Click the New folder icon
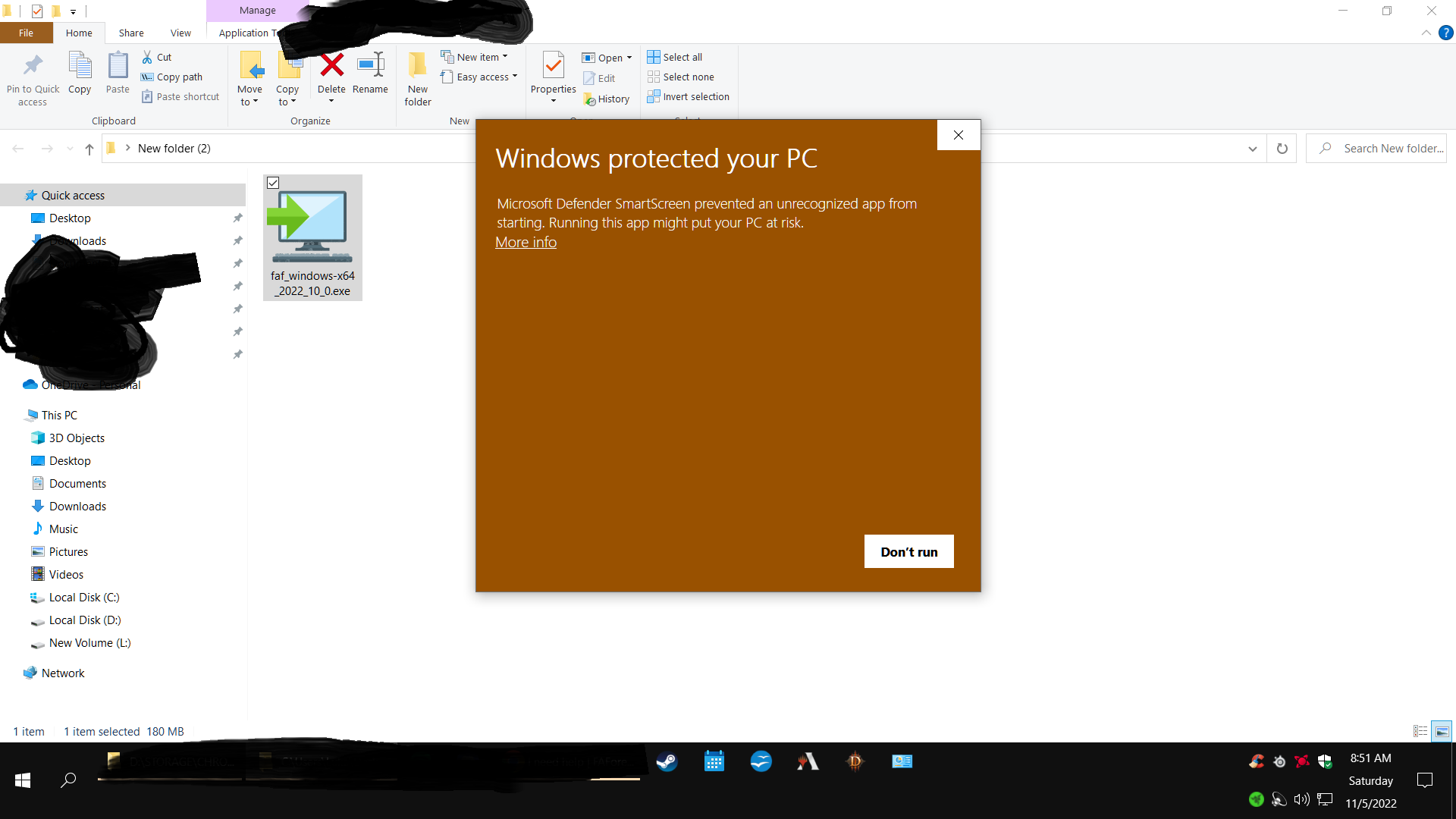This screenshot has height=819, width=1456. pos(418,65)
